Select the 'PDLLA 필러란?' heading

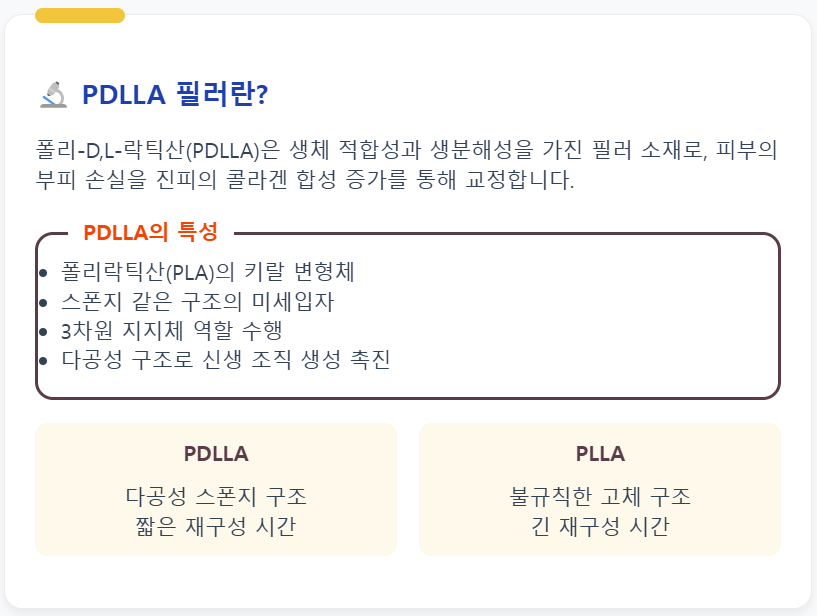coord(175,94)
